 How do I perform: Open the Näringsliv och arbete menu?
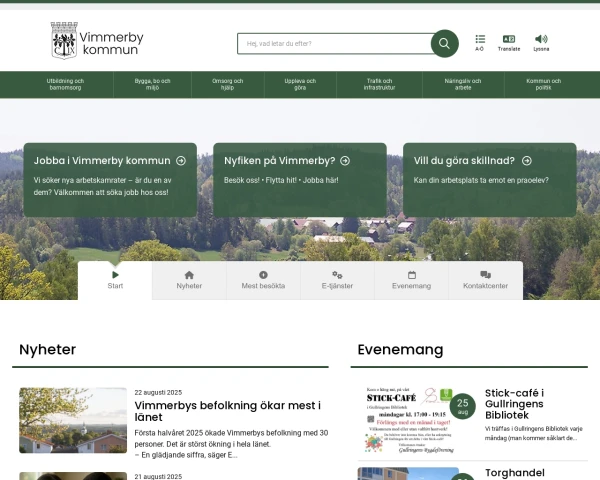[x=463, y=84]
